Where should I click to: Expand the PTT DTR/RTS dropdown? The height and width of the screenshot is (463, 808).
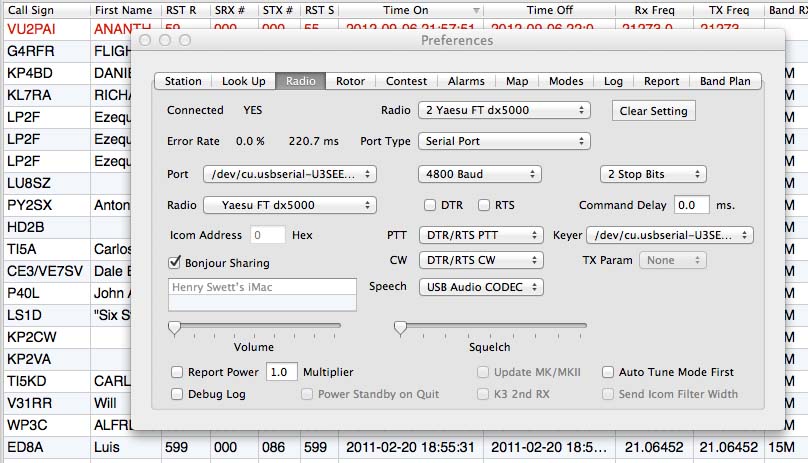[x=479, y=235]
